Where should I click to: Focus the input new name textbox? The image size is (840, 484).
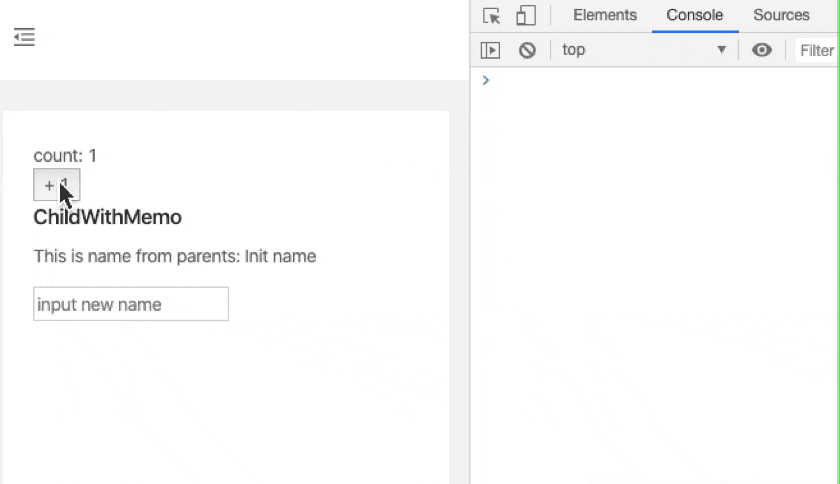(131, 304)
